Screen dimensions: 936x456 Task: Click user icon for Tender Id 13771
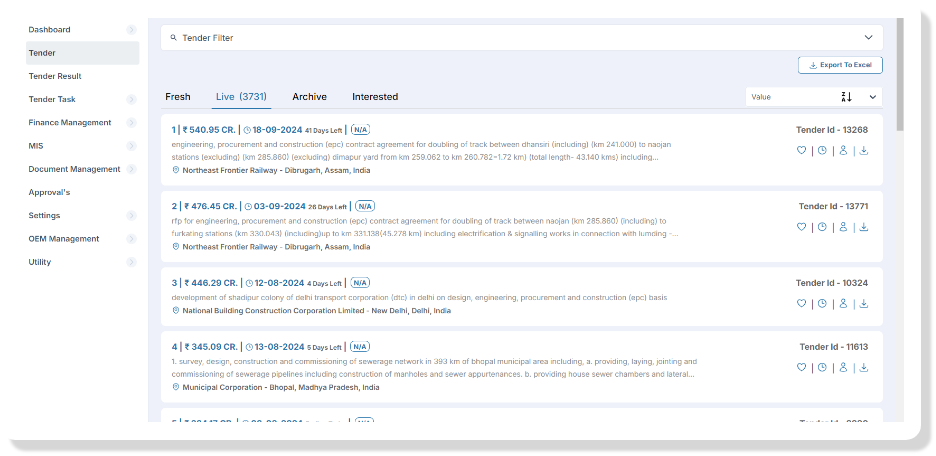[843, 227]
